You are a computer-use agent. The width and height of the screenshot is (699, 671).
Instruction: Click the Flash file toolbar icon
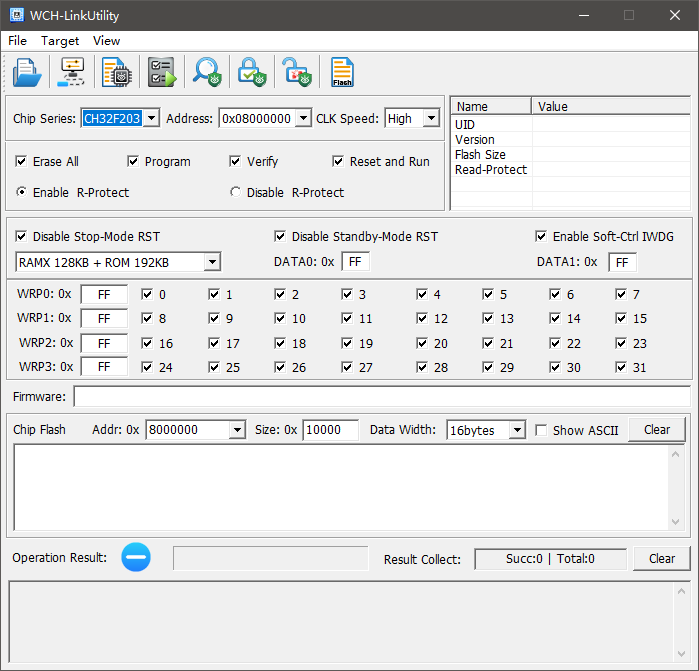point(342,72)
